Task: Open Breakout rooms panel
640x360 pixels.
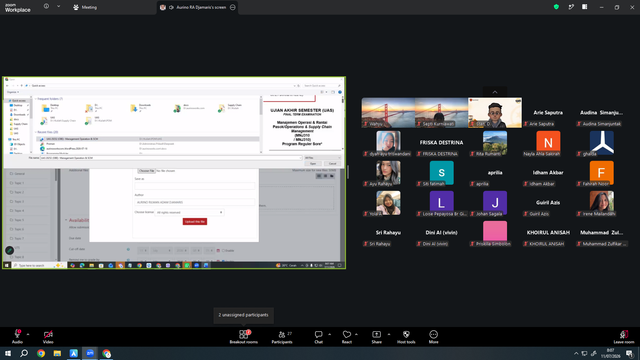Action: (244, 337)
